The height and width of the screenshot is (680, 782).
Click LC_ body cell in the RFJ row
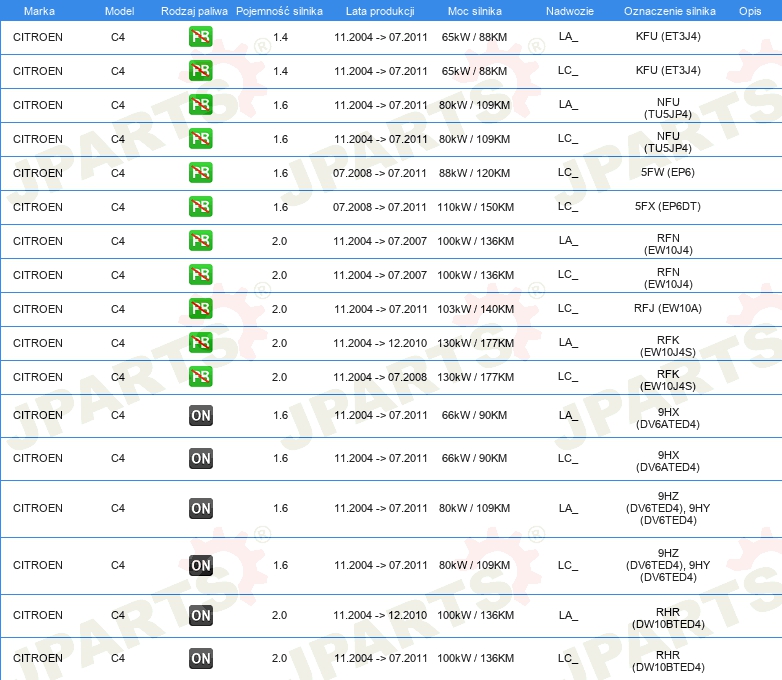pos(568,308)
